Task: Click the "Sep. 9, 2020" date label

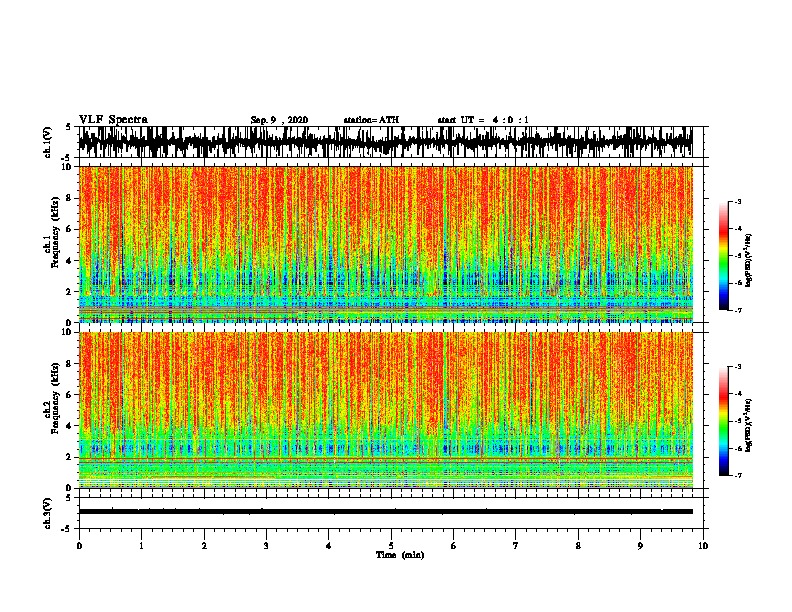Action: pos(279,120)
